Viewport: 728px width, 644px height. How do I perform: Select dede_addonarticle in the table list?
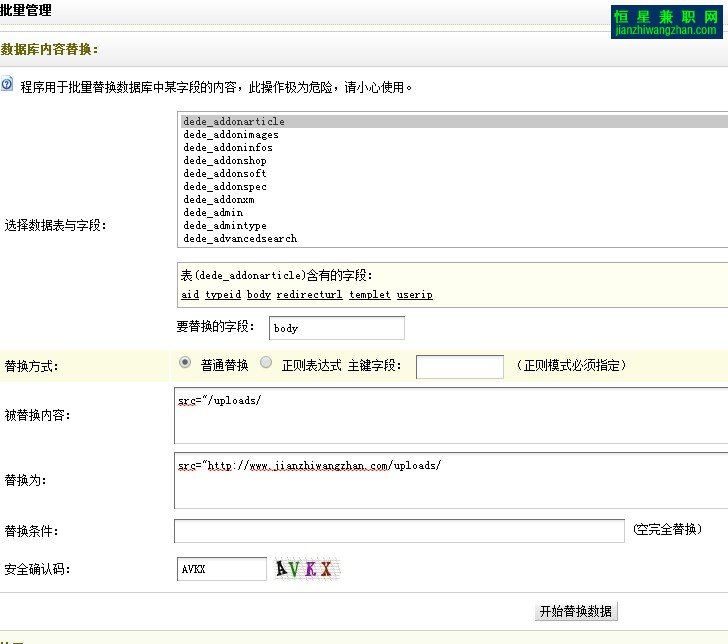[234, 122]
